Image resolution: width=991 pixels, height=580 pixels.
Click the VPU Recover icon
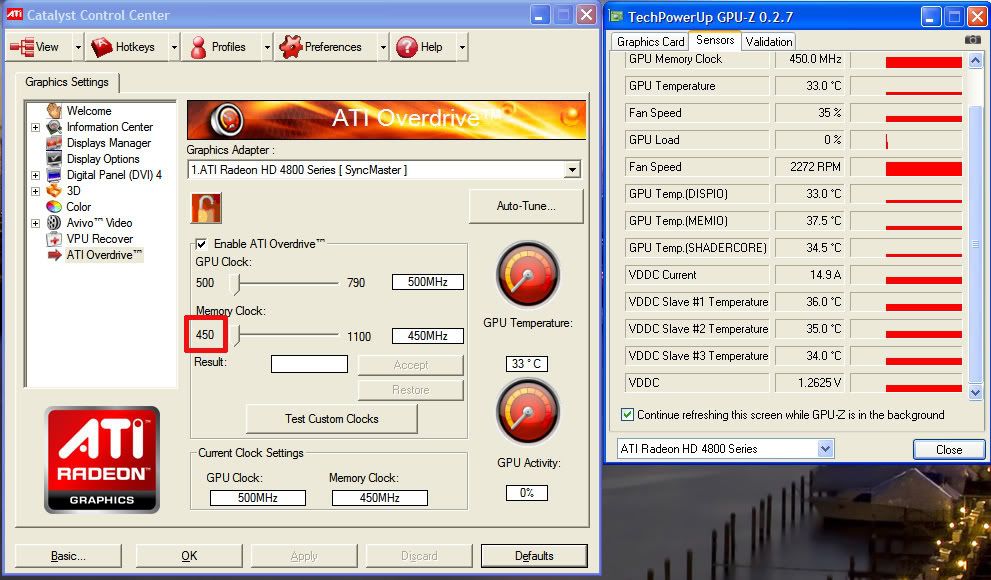pos(54,239)
